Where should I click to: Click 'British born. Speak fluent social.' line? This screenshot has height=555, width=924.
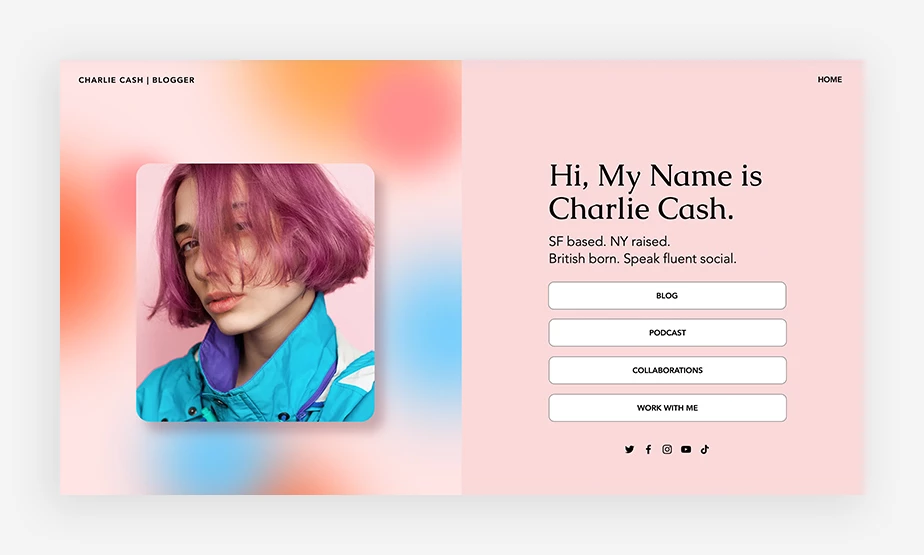[x=642, y=259]
